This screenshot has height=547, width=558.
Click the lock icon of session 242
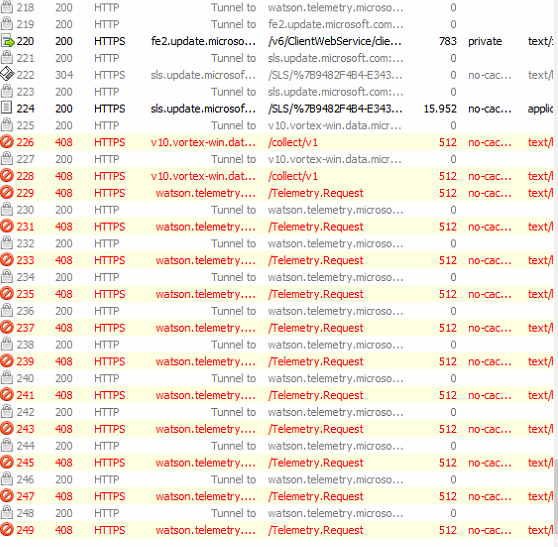(7, 412)
